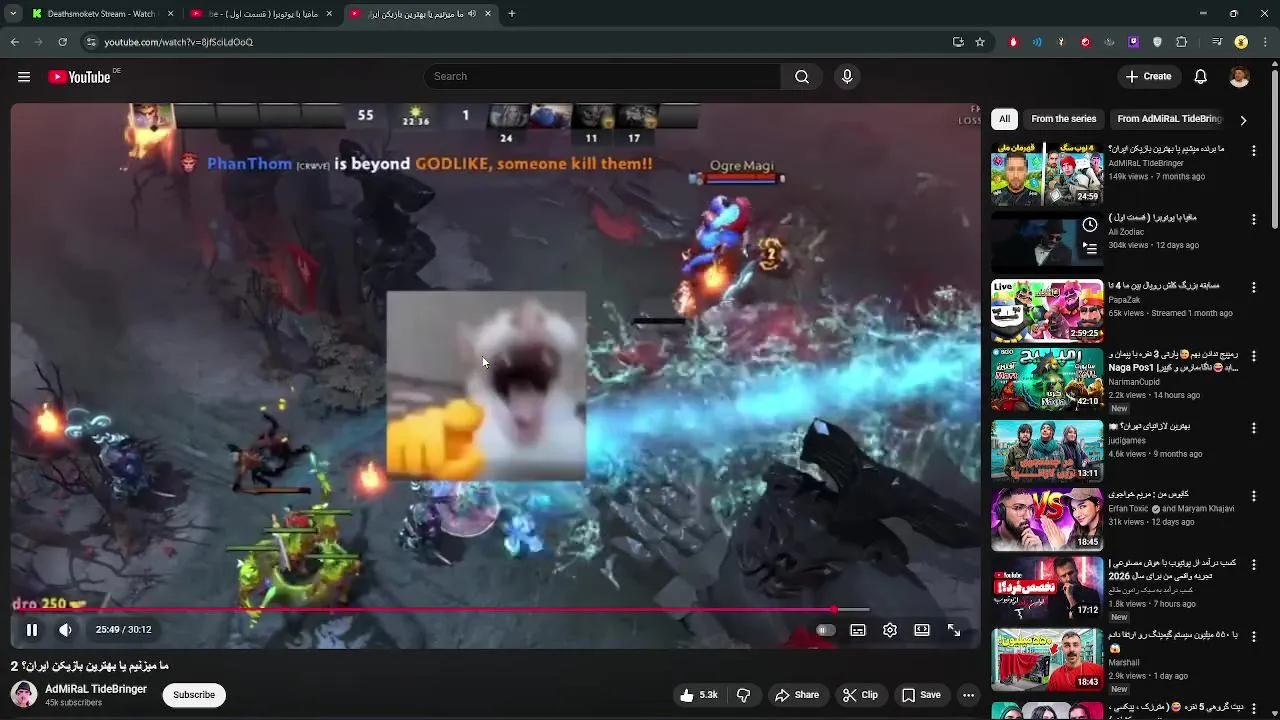The image size is (1280, 720).
Task: Select From the series chip
Action: point(1064,119)
